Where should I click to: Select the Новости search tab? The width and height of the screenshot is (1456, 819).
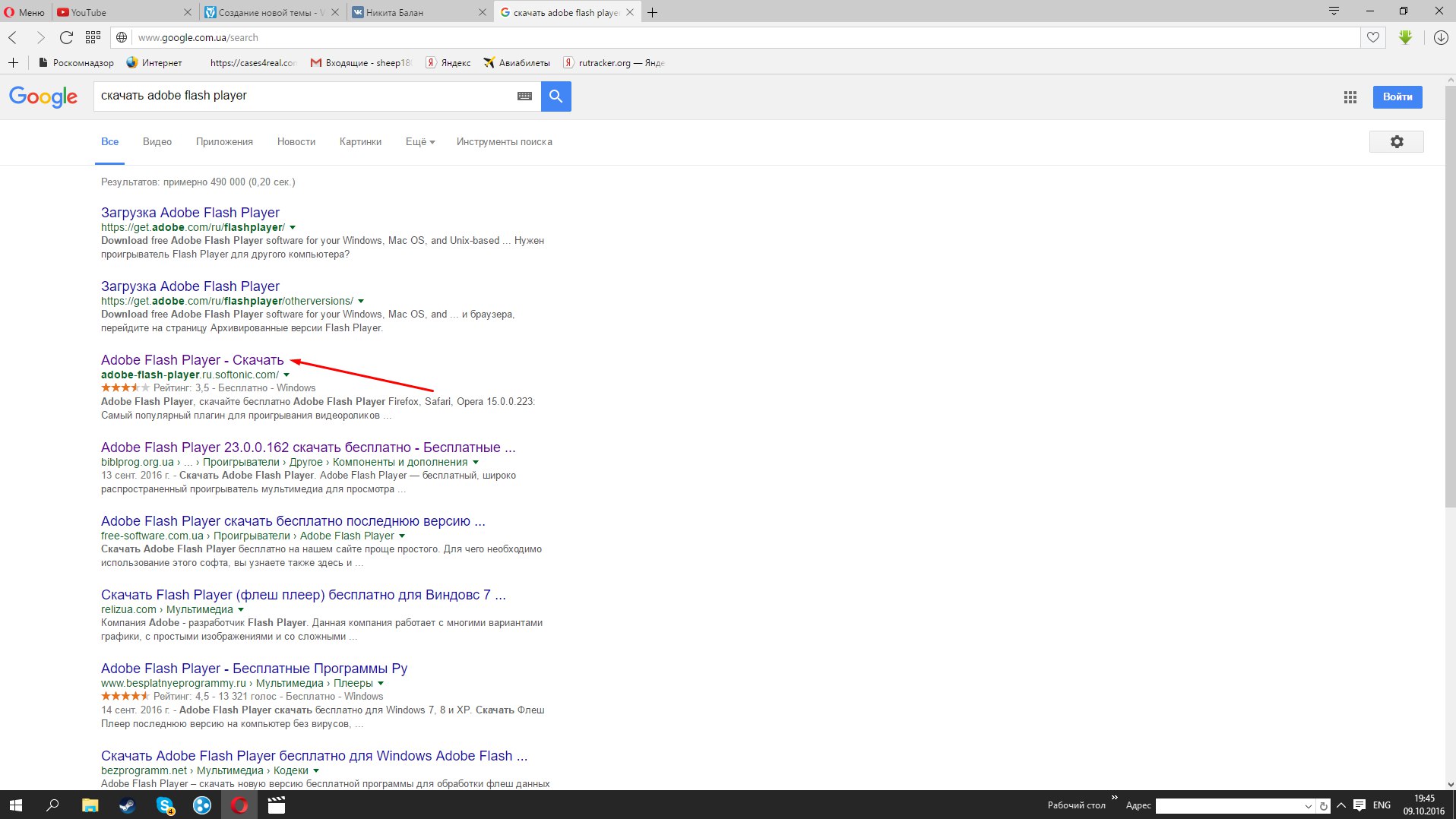(296, 141)
